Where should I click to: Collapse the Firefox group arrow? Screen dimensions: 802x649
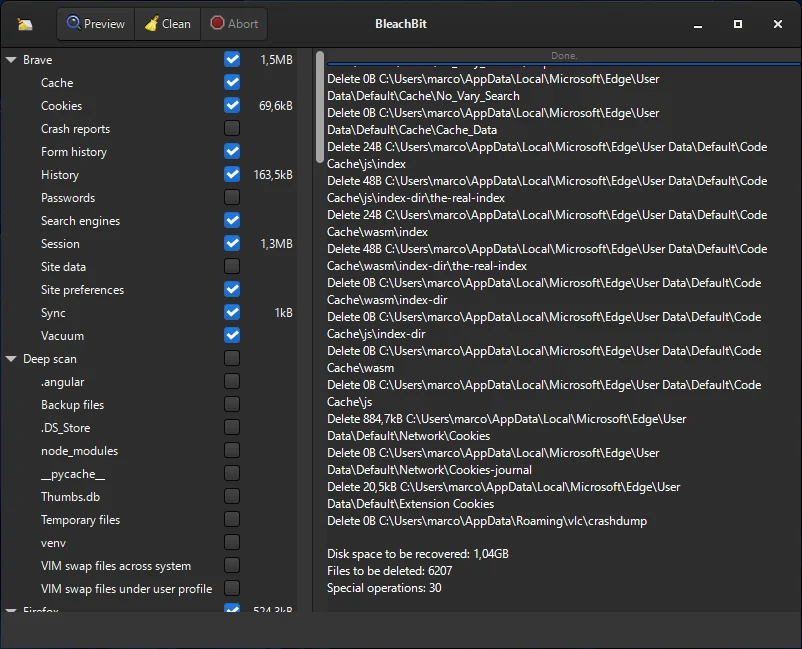11,610
